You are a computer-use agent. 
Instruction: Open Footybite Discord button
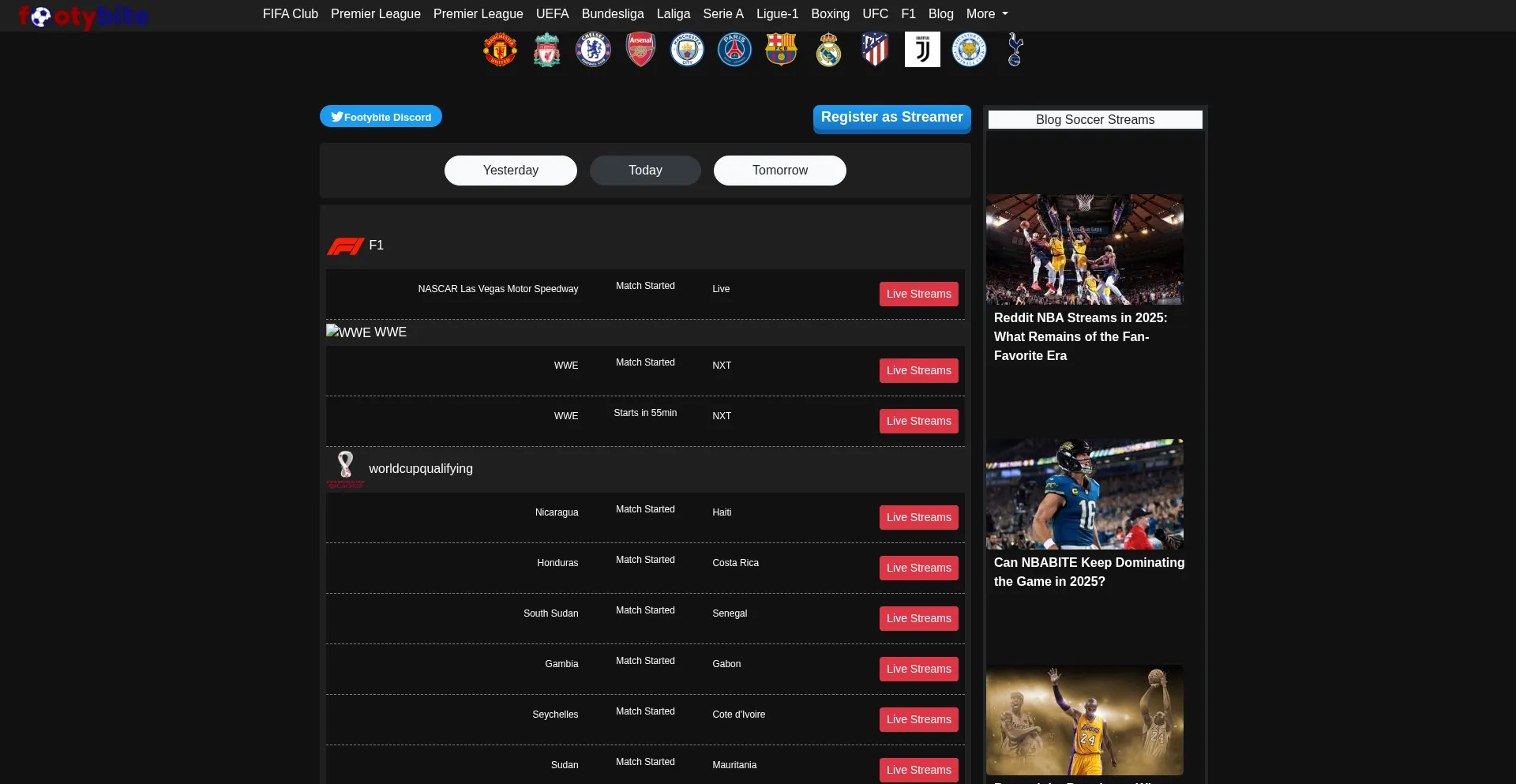[x=381, y=117]
